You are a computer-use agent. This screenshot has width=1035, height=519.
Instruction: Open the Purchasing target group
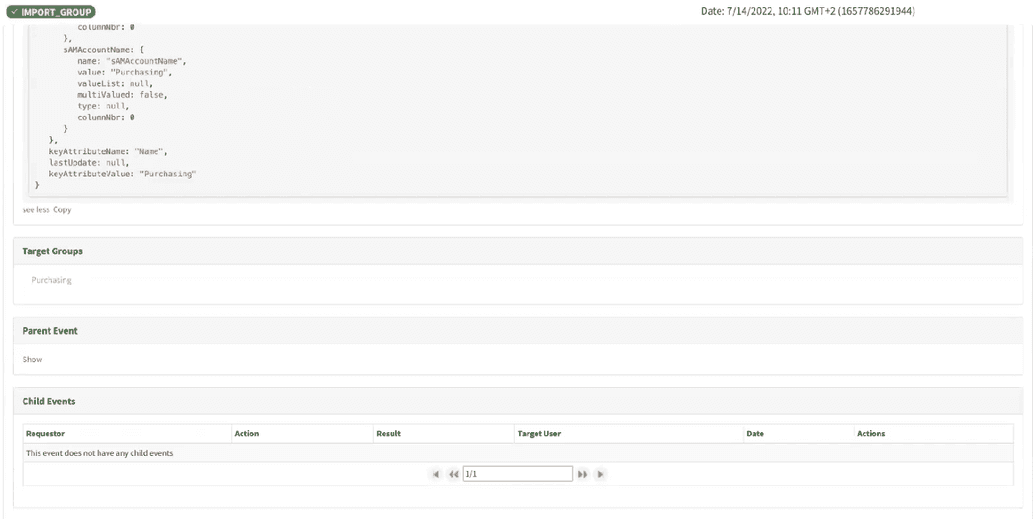[x=51, y=280]
